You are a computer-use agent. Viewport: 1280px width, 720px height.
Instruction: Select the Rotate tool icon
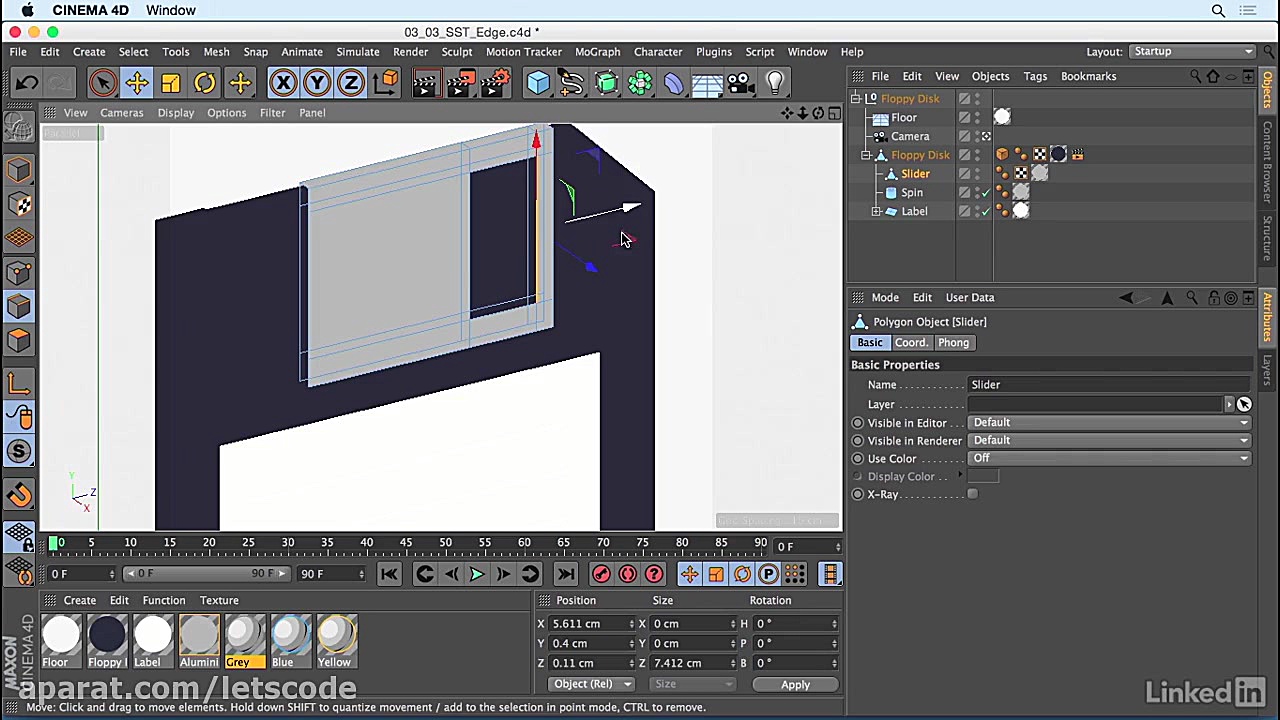click(x=205, y=83)
